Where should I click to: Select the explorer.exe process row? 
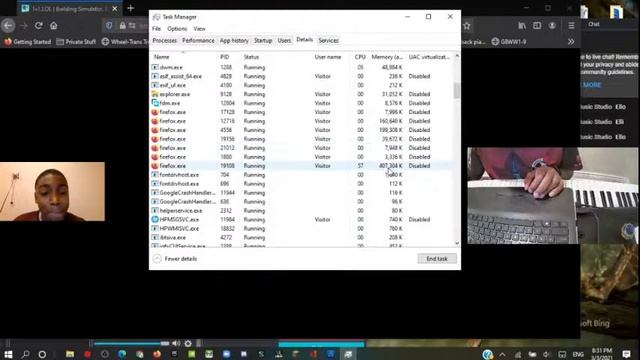(x=302, y=94)
